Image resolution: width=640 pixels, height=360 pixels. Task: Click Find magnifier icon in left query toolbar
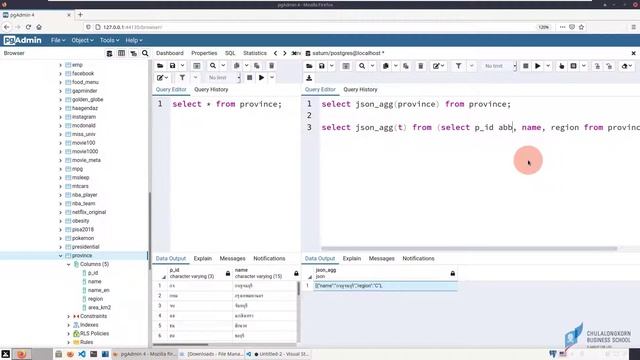coord(213,66)
